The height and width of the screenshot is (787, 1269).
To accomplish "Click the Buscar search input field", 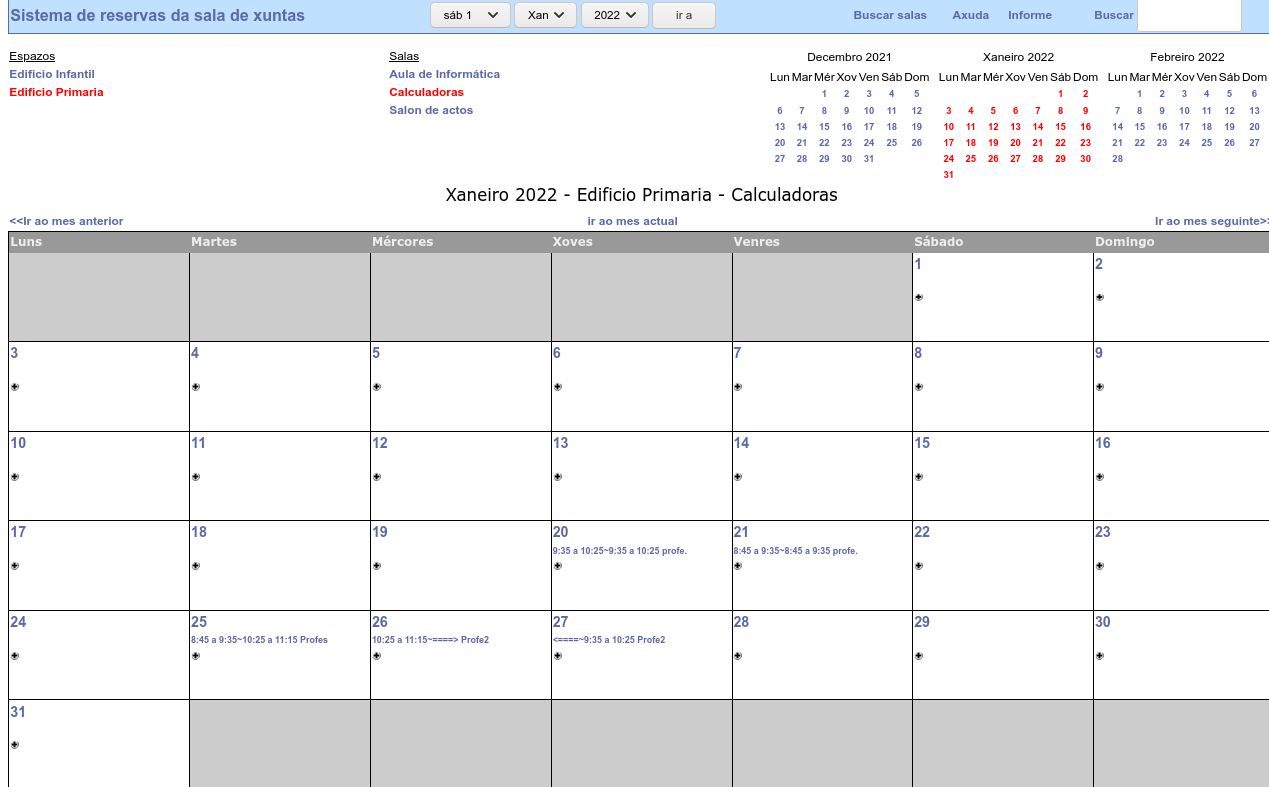I will (x=1188, y=15).
